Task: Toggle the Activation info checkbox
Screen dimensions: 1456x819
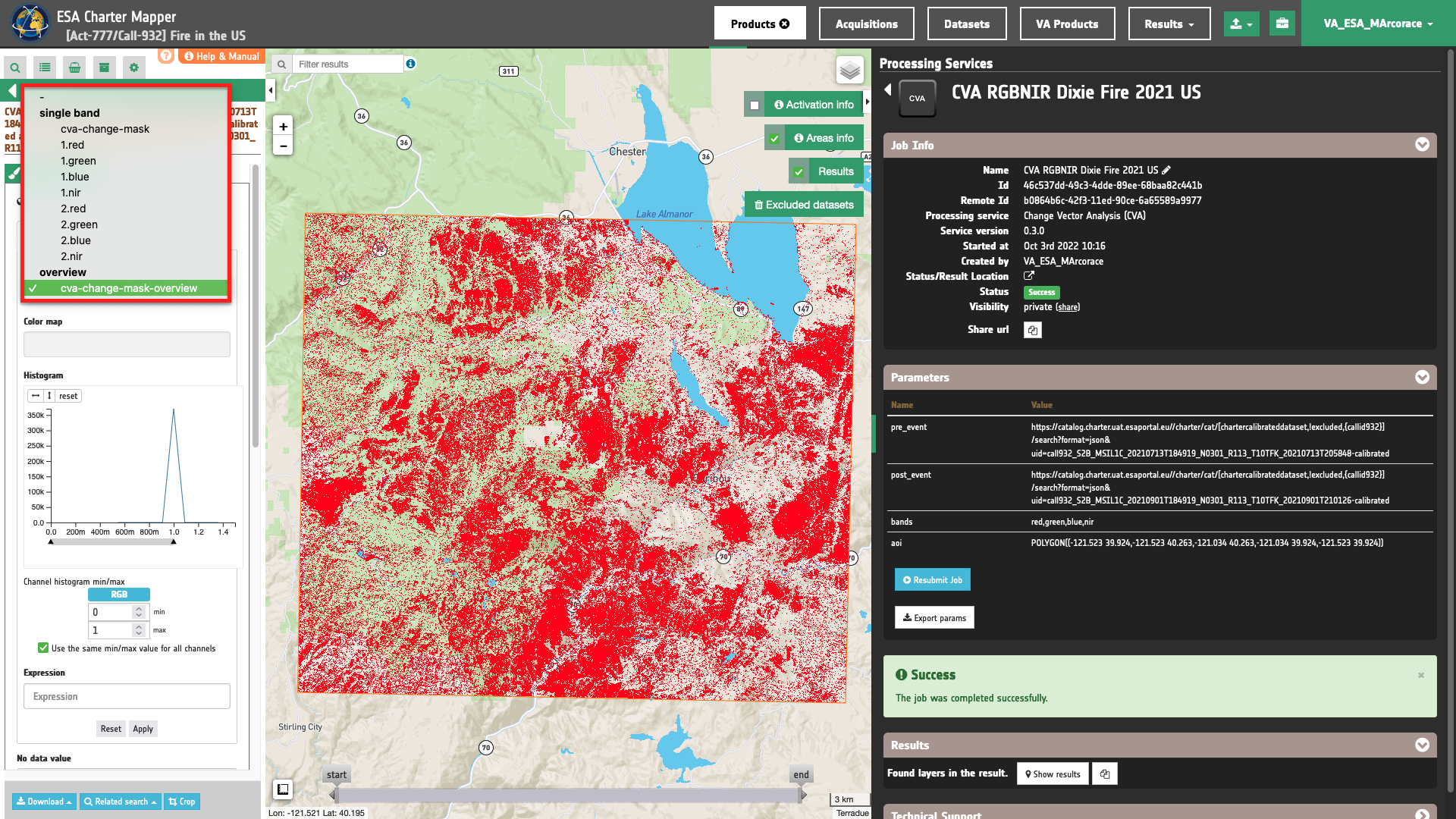Action: click(754, 105)
